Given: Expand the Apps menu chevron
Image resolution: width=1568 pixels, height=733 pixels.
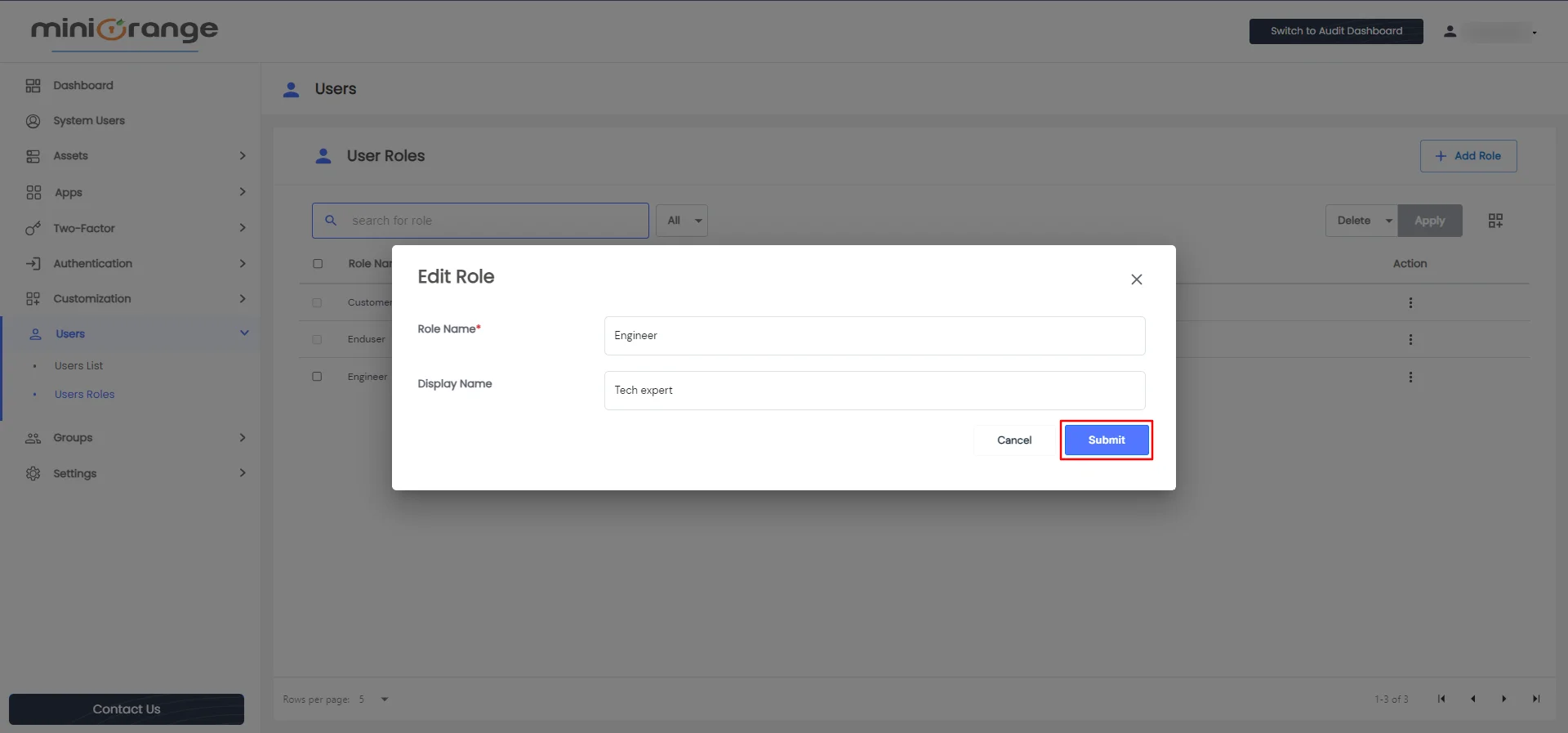Looking at the screenshot, I should tap(243, 191).
